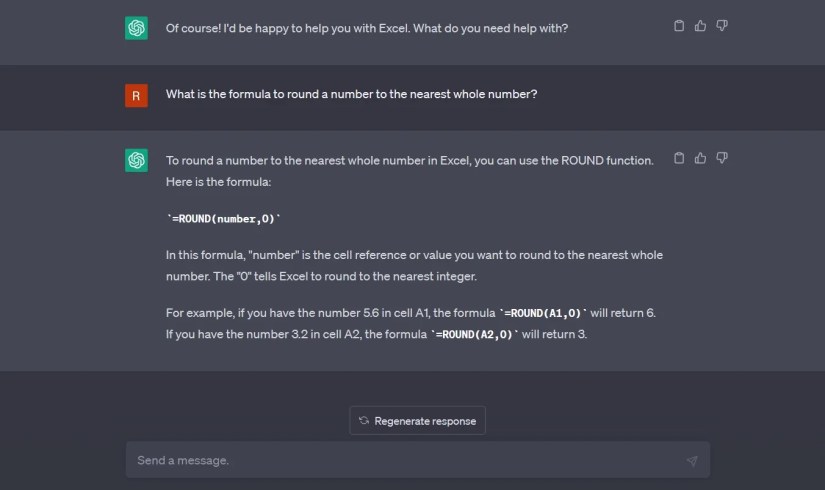Screen dimensions: 825x490
Task: Click the circular arrows icon in Regenerate button
Action: (x=364, y=421)
